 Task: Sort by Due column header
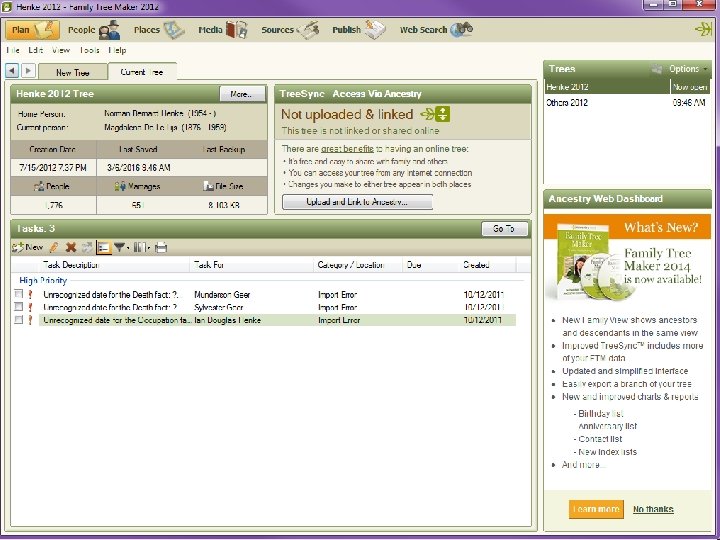click(431, 265)
